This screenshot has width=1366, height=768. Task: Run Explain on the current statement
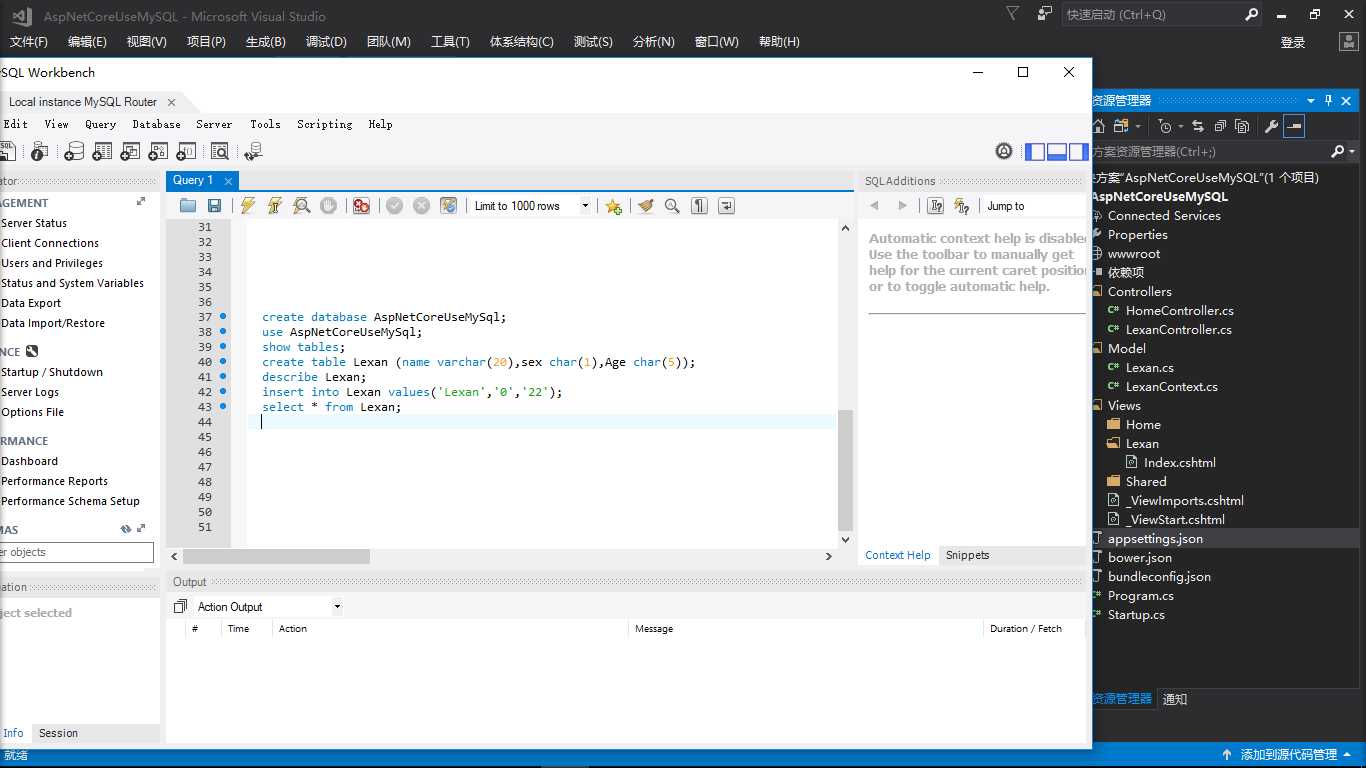[x=301, y=206]
